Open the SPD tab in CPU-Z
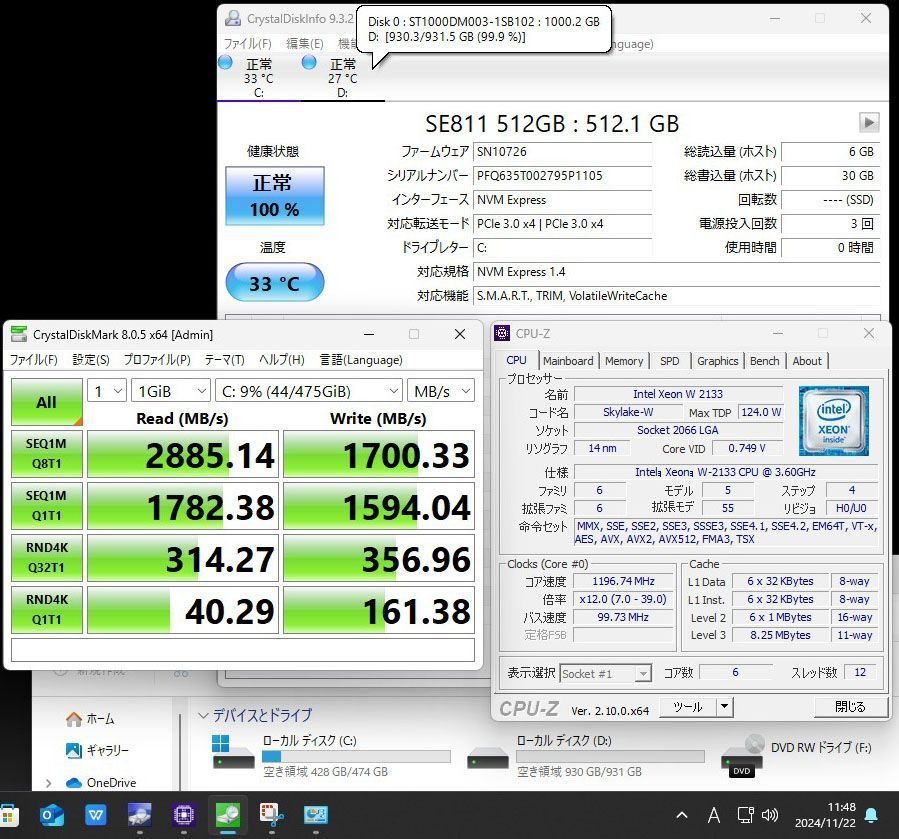 pyautogui.click(x=670, y=361)
